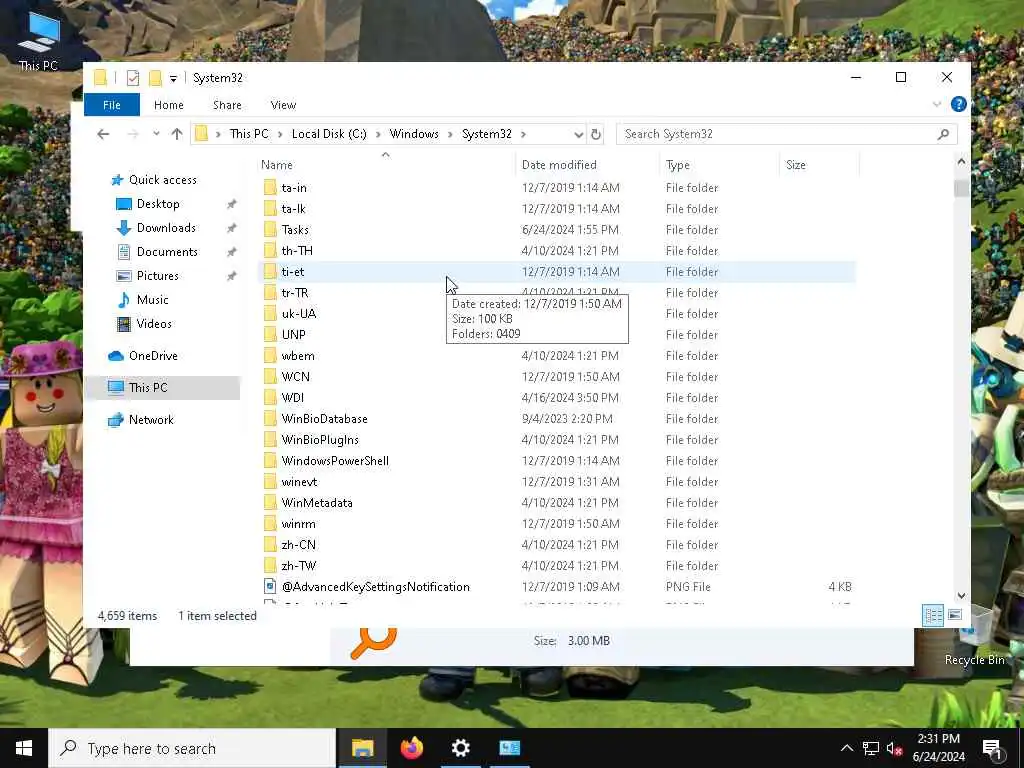
Task: Select the th-TH folder
Action: (x=297, y=250)
